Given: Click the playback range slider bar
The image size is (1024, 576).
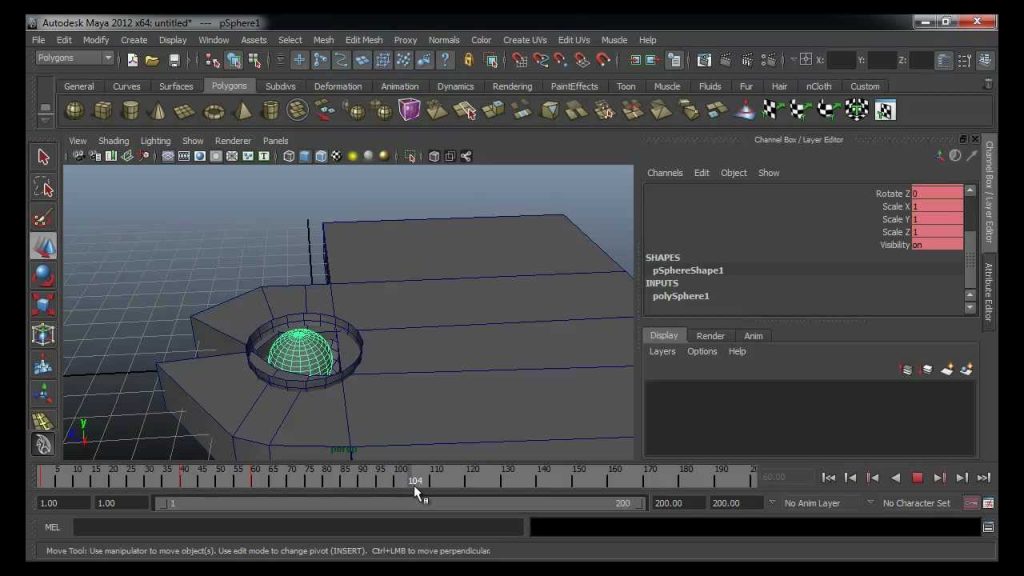Looking at the screenshot, I should (x=399, y=503).
